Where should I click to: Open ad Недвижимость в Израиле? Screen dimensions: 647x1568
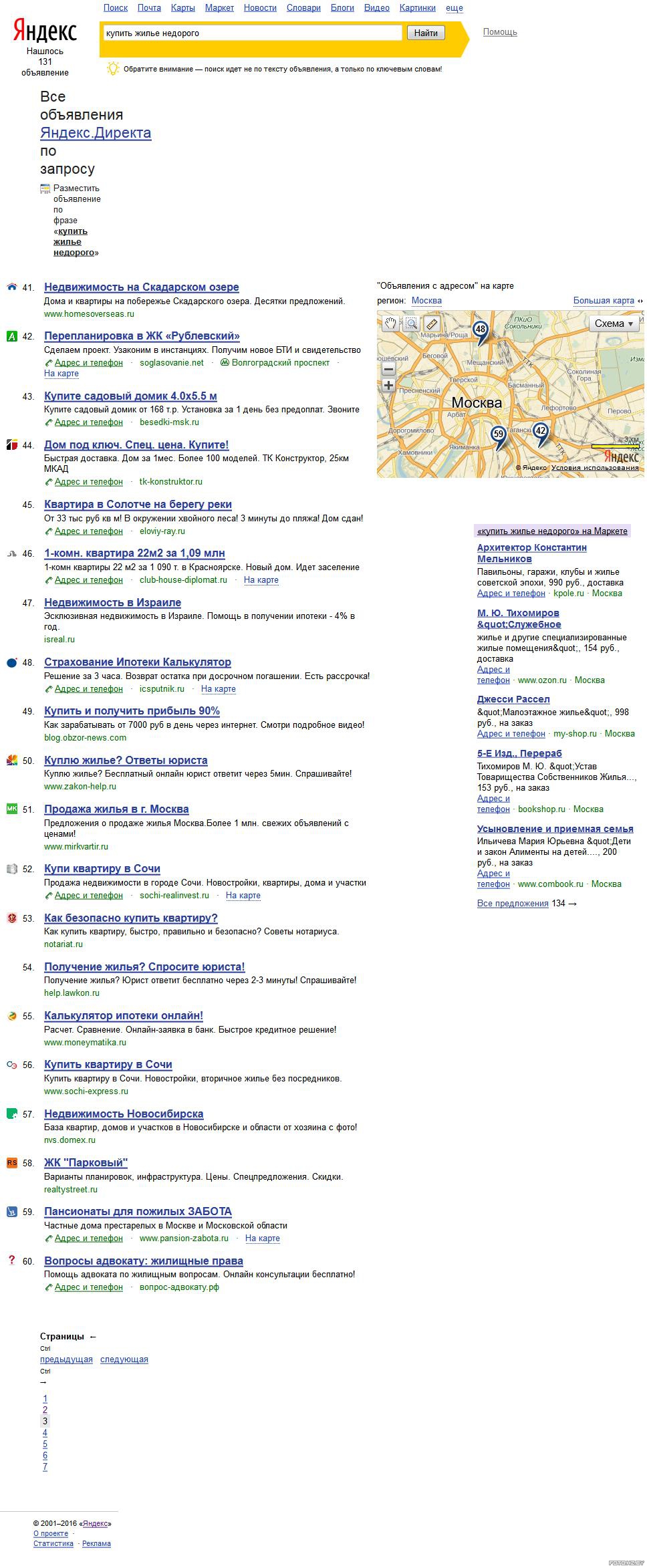pyautogui.click(x=112, y=603)
